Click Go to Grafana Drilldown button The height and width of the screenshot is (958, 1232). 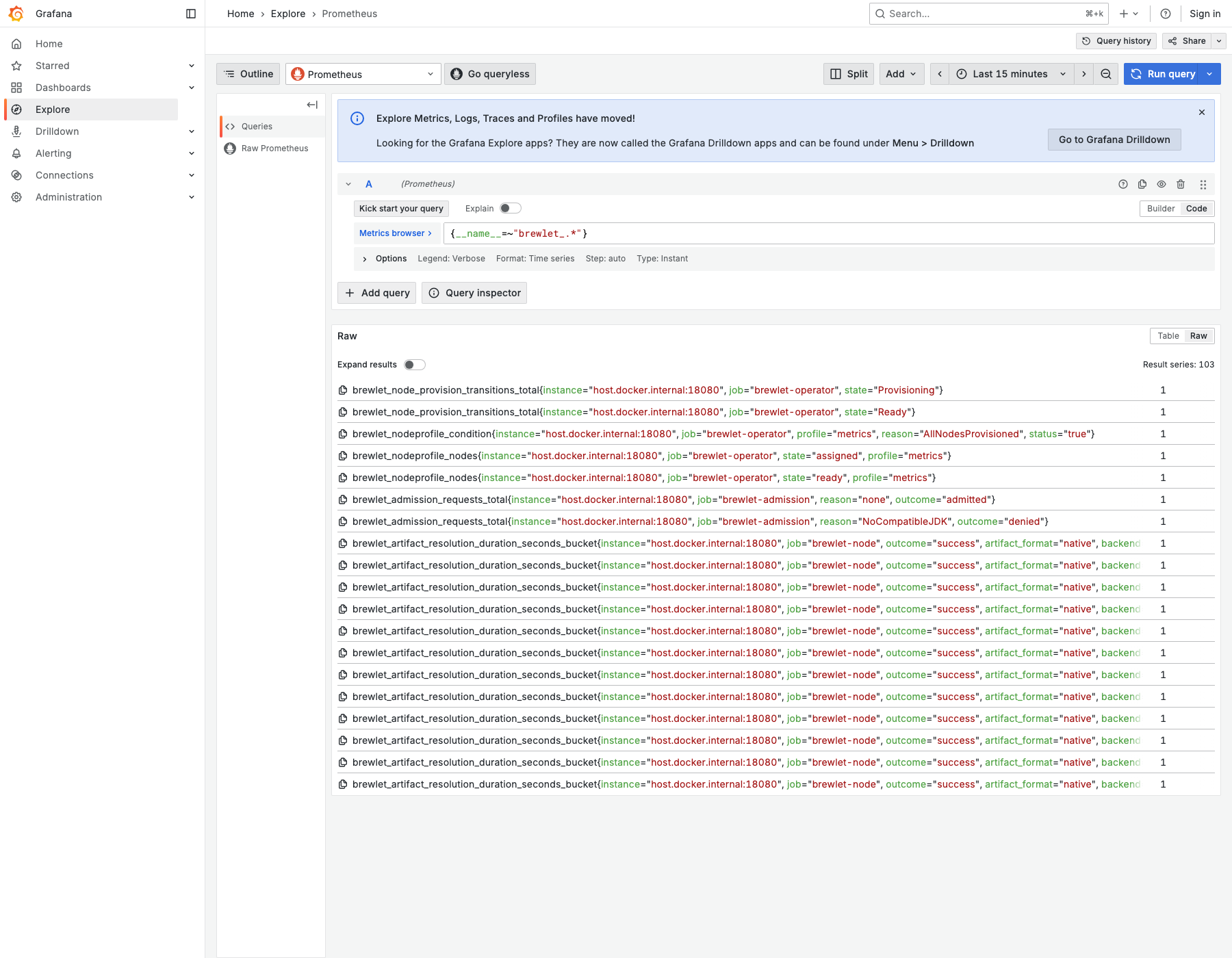coord(1114,140)
